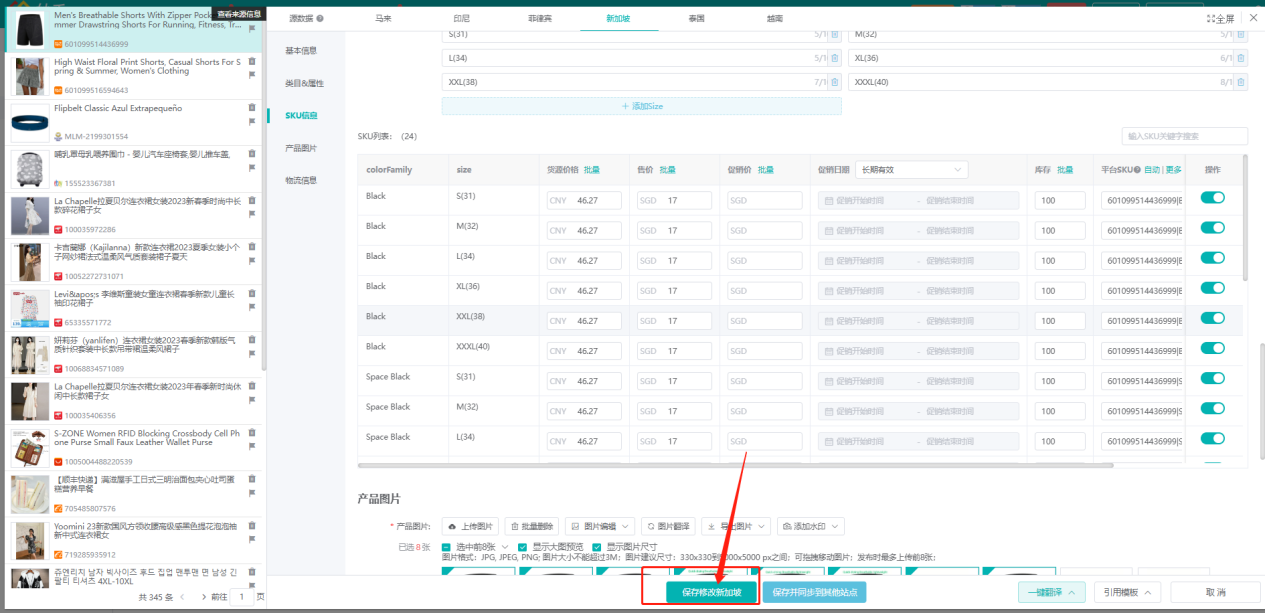Image resolution: width=1265 pixels, height=613 pixels.
Task: Go to the 物流信息 section
Action: (301, 181)
